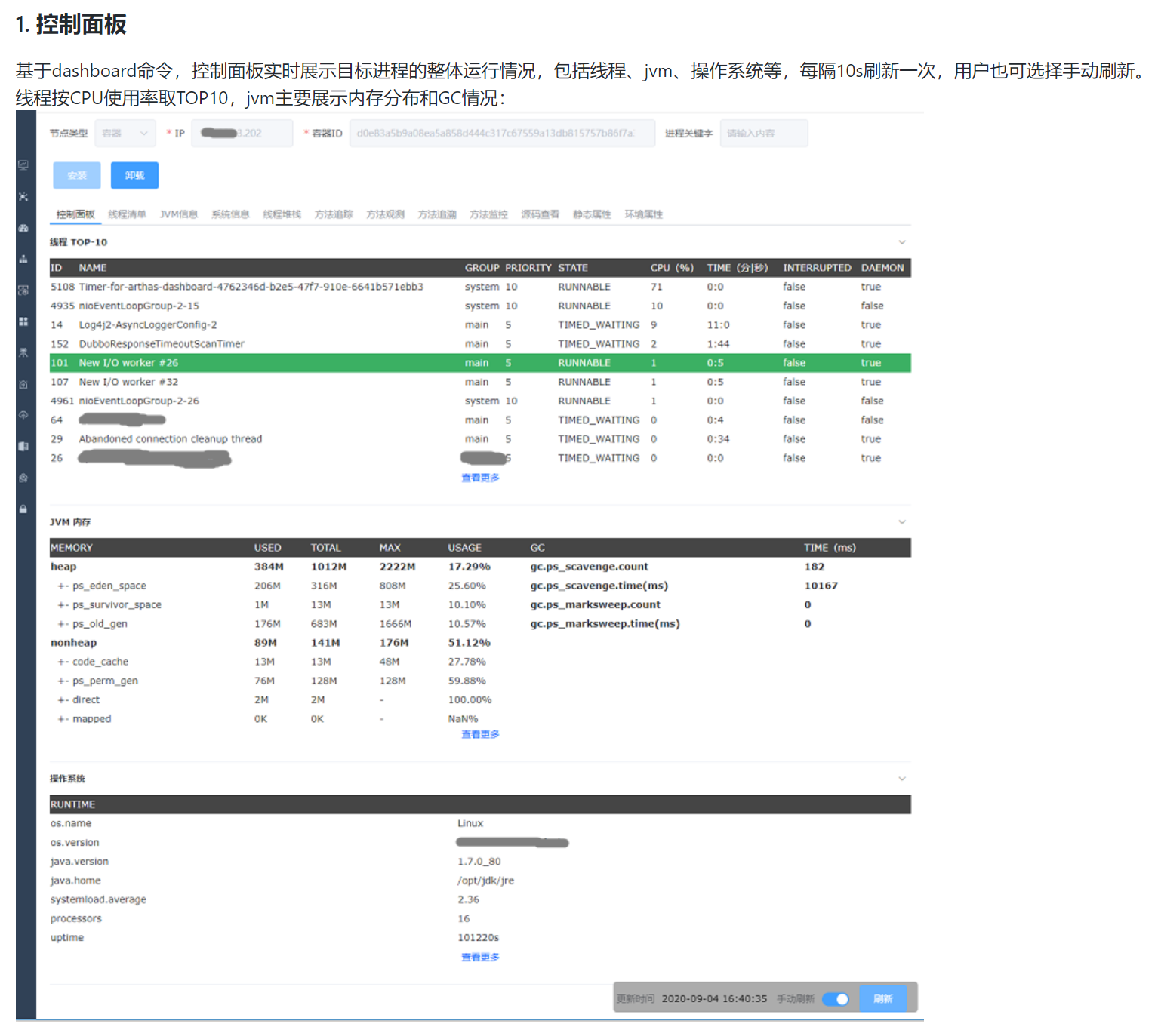
Task: Select the DubboResponseTimeoutScanTimer thread row
Action: click(480, 344)
